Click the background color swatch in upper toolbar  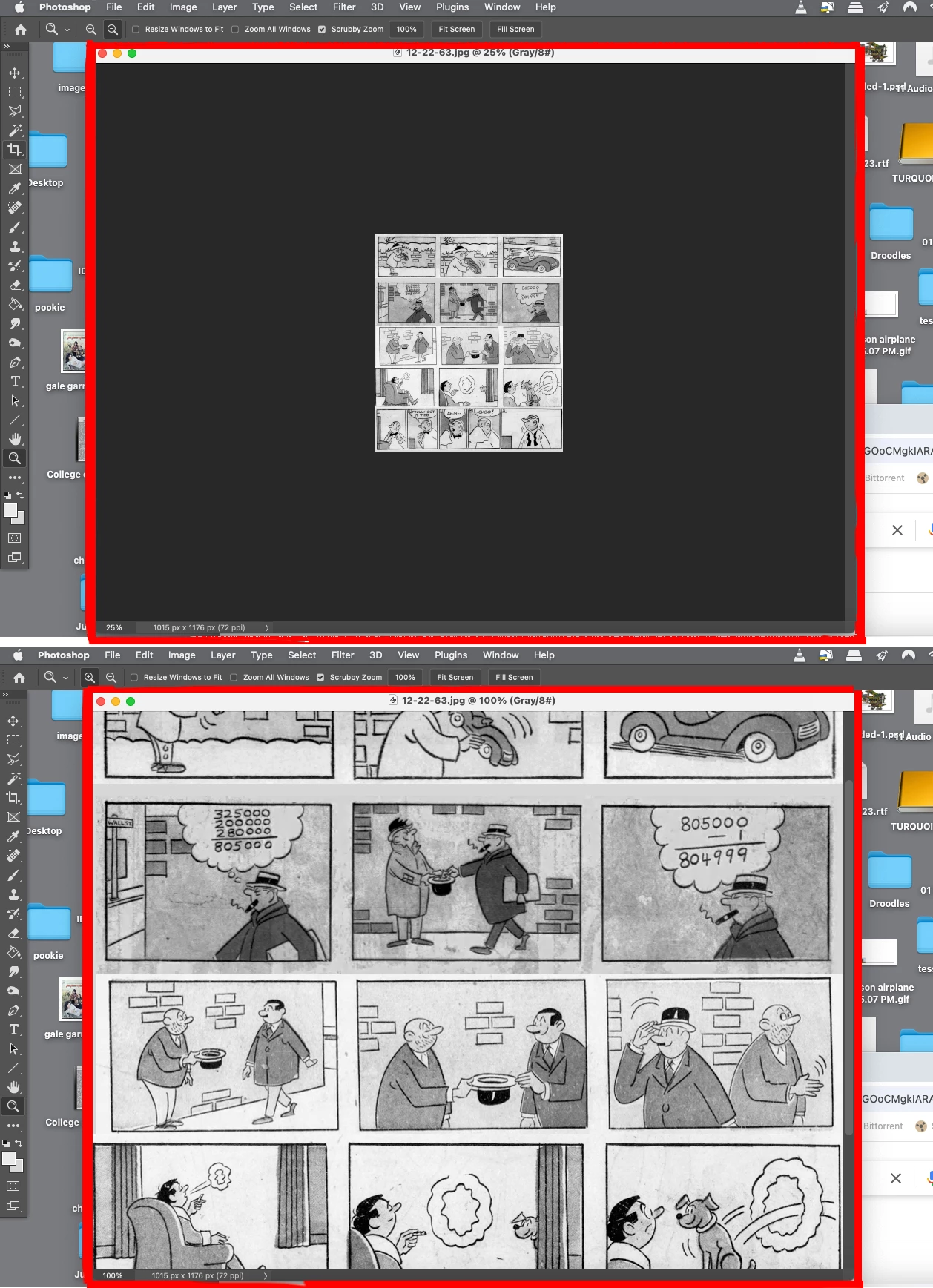(21, 519)
